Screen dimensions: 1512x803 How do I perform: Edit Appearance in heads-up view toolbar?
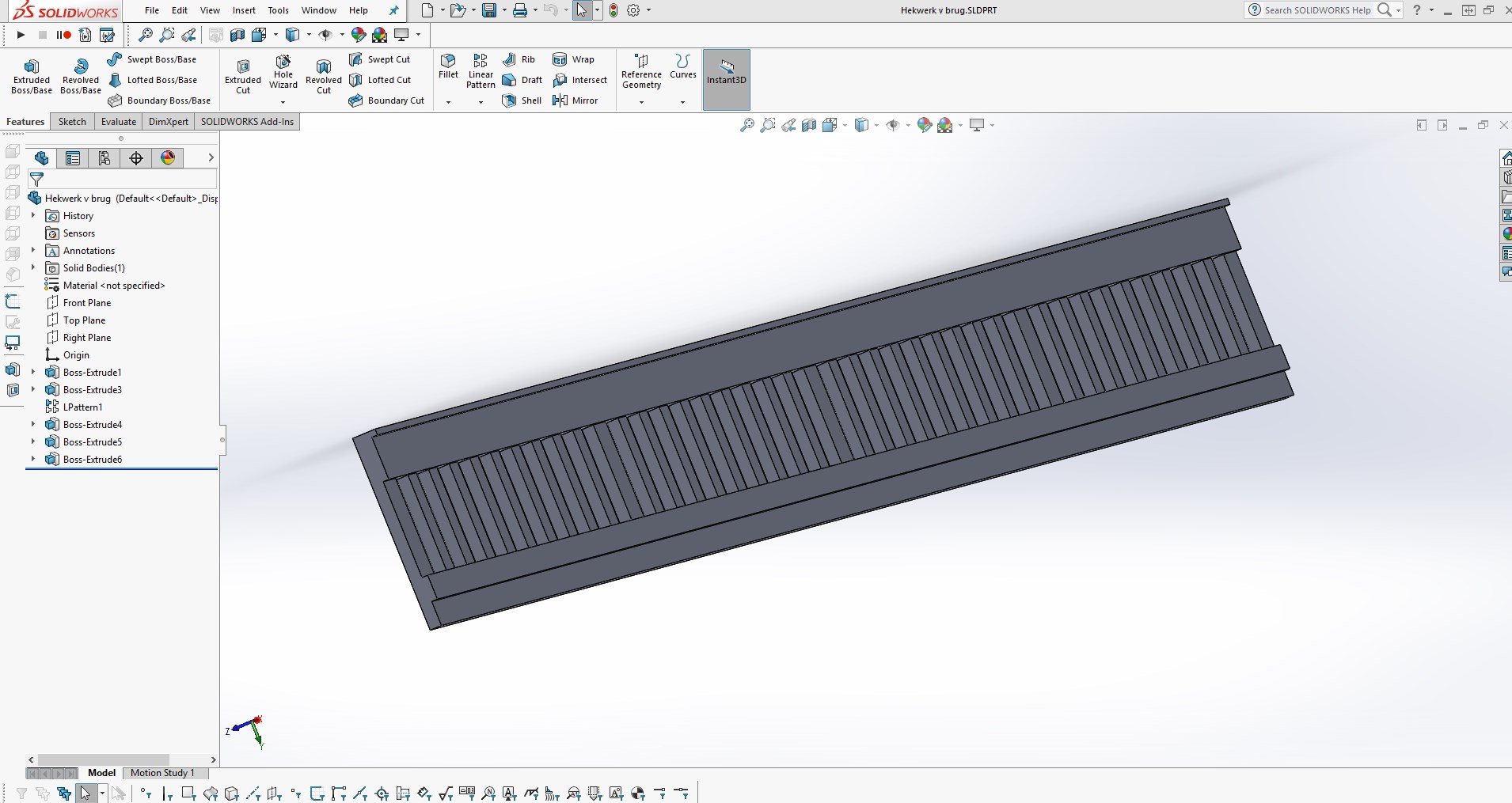pos(924,125)
